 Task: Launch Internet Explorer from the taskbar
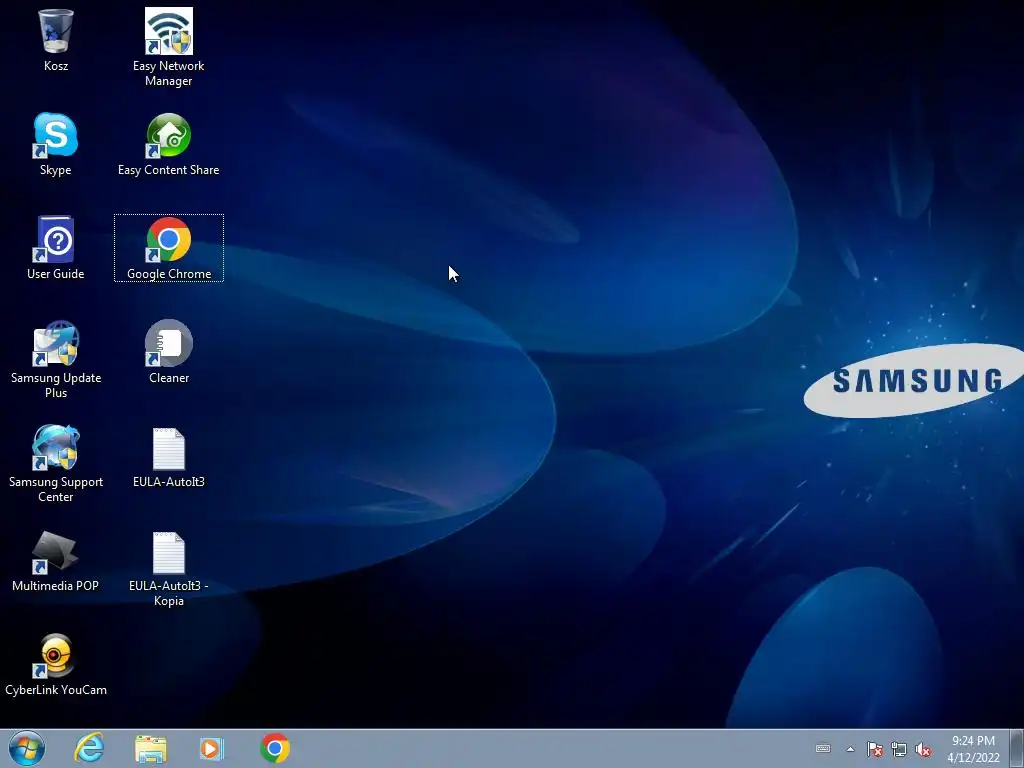pyautogui.click(x=89, y=748)
